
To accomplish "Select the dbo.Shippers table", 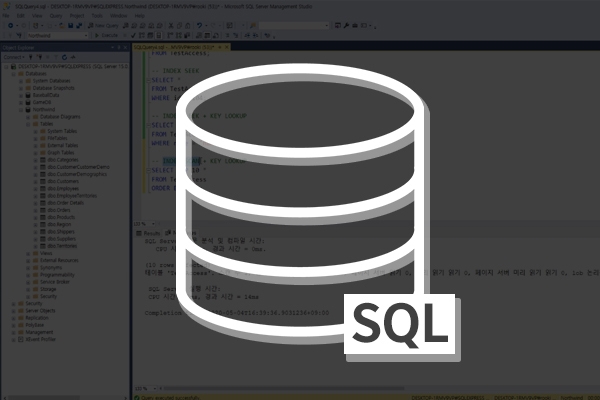I will (61, 232).
